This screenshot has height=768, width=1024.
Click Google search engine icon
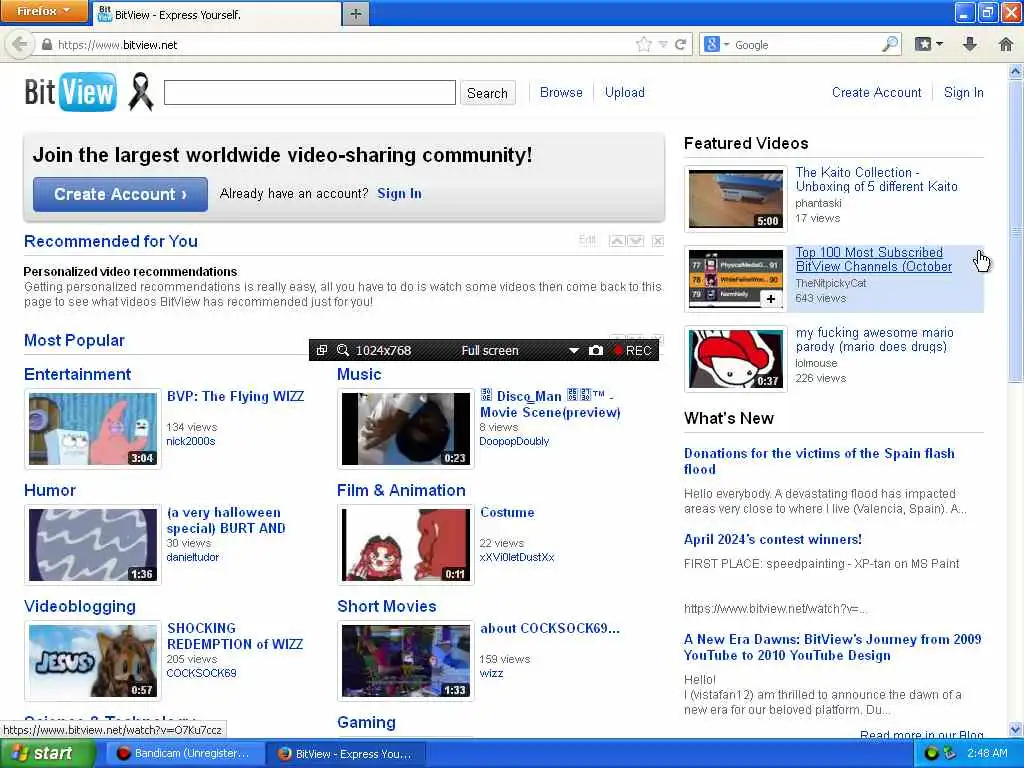tap(712, 44)
